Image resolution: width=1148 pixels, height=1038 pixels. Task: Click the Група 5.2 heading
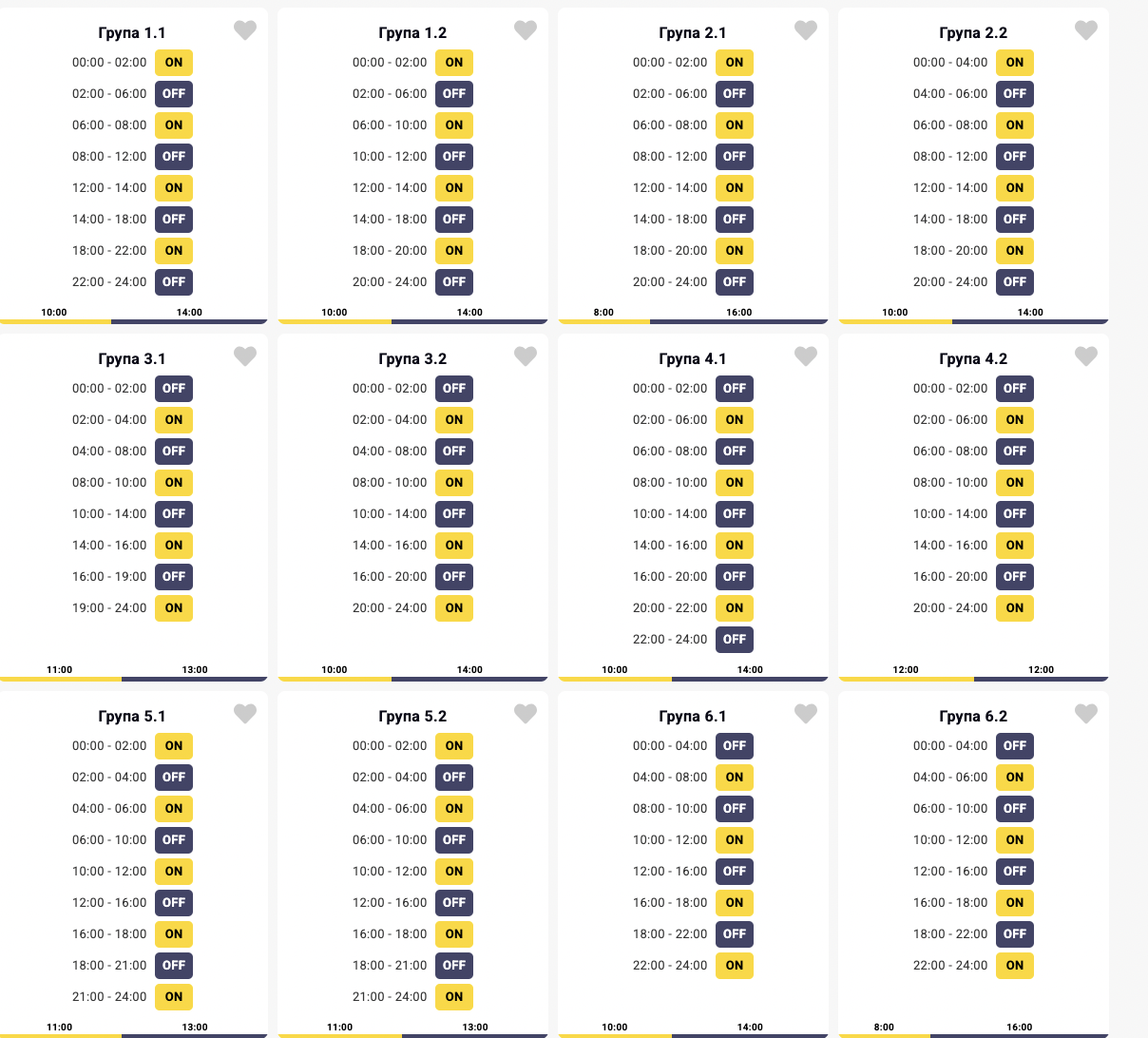coord(412,717)
